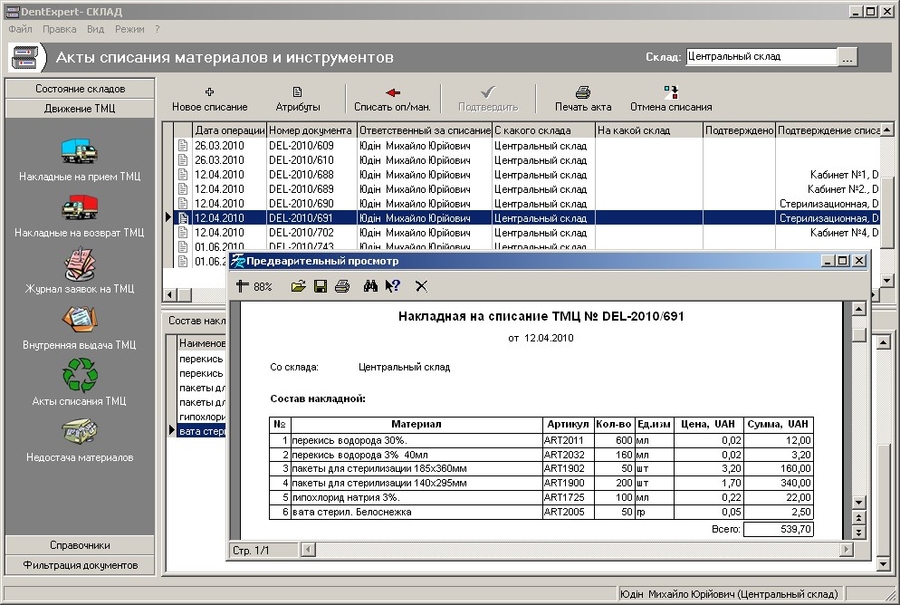Click the save icon in preview toolbar

coord(320,286)
